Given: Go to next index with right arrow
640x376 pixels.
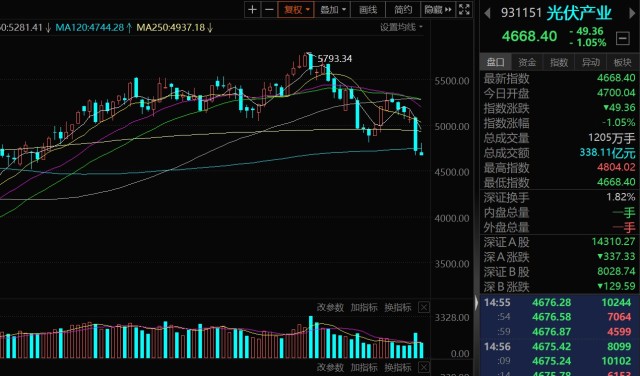Looking at the screenshot, I should pos(632,13).
